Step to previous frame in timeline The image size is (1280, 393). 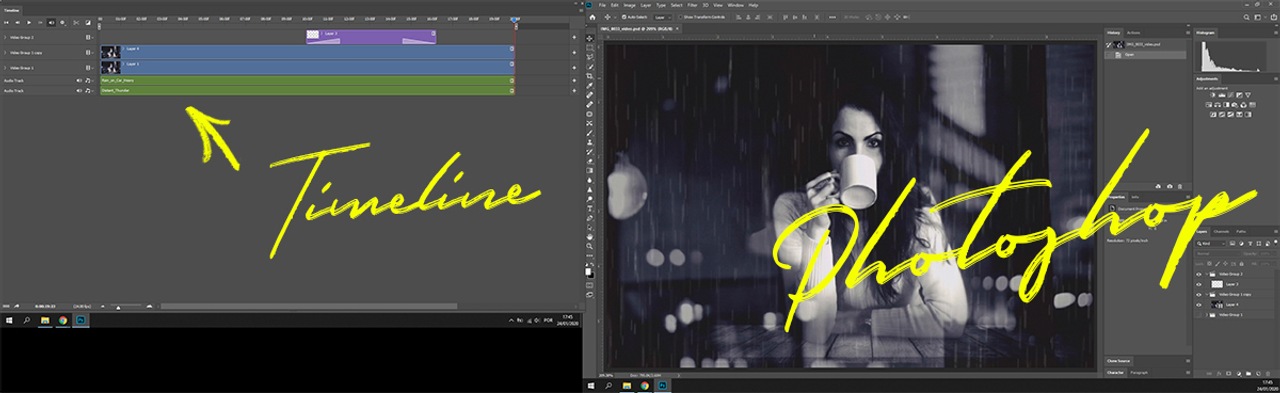pos(17,22)
